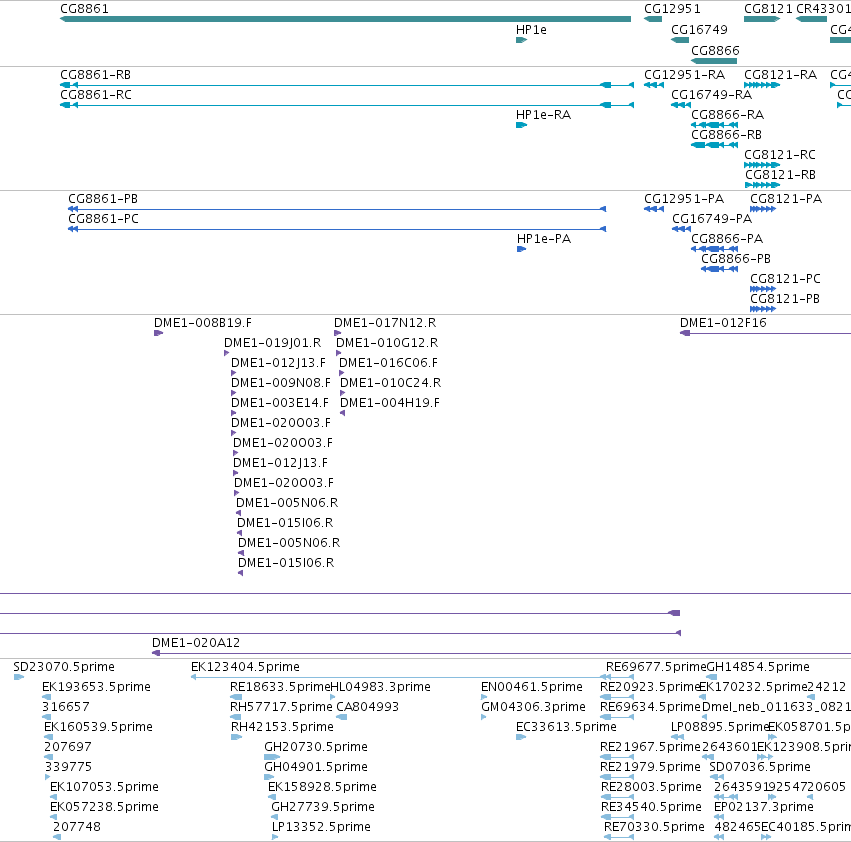Click the 316657 EST label
851x842 pixels.
pos(65,706)
